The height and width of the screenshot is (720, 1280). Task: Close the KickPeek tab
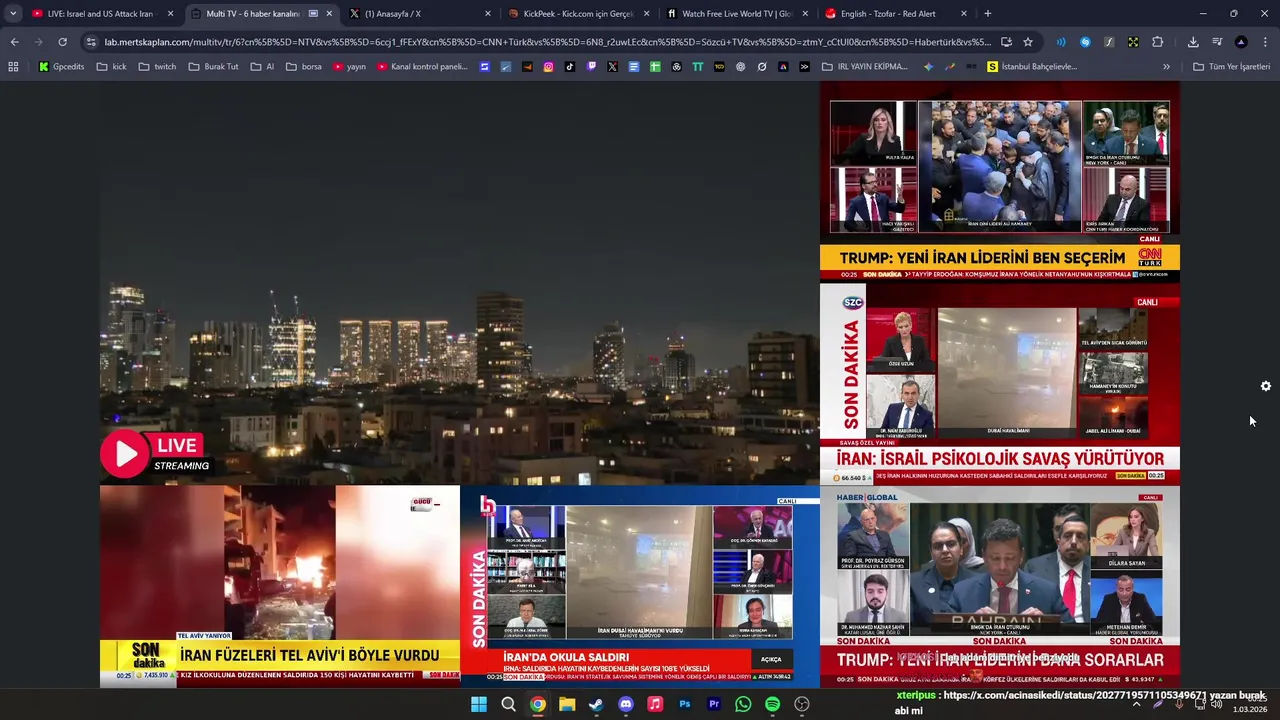(646, 14)
